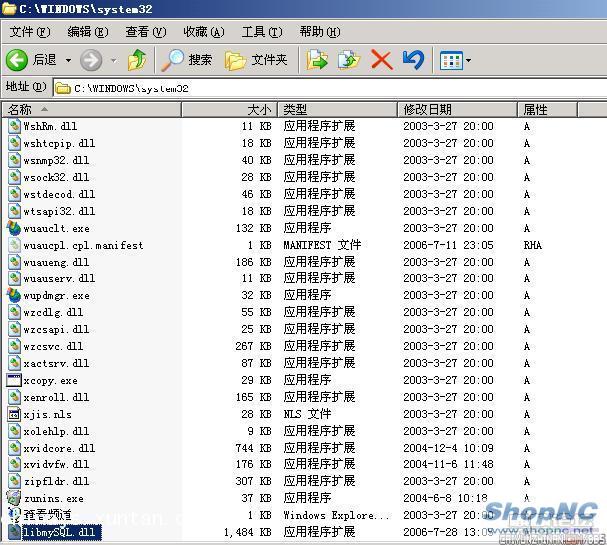Select the WshRm.dll file icon
The image size is (607, 545).
(x=14, y=126)
